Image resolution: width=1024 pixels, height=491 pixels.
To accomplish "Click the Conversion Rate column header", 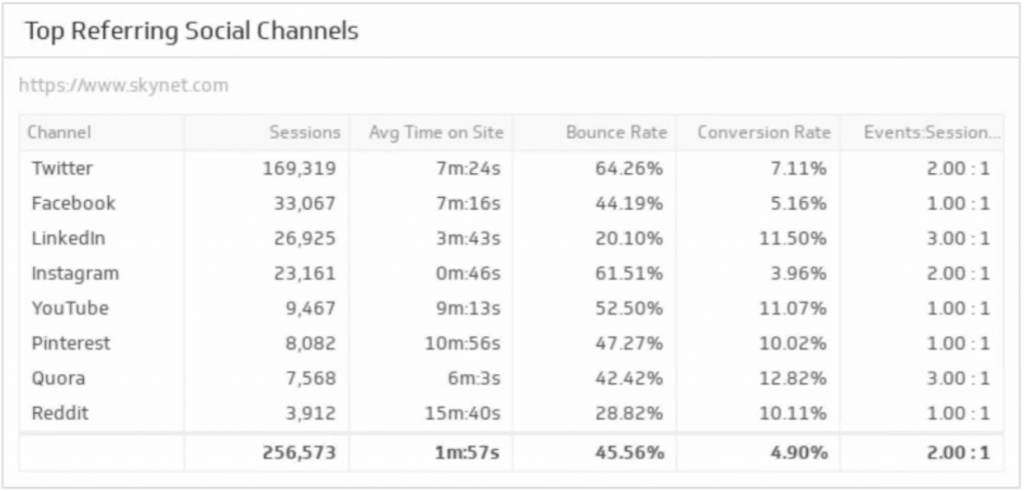I will coord(764,133).
